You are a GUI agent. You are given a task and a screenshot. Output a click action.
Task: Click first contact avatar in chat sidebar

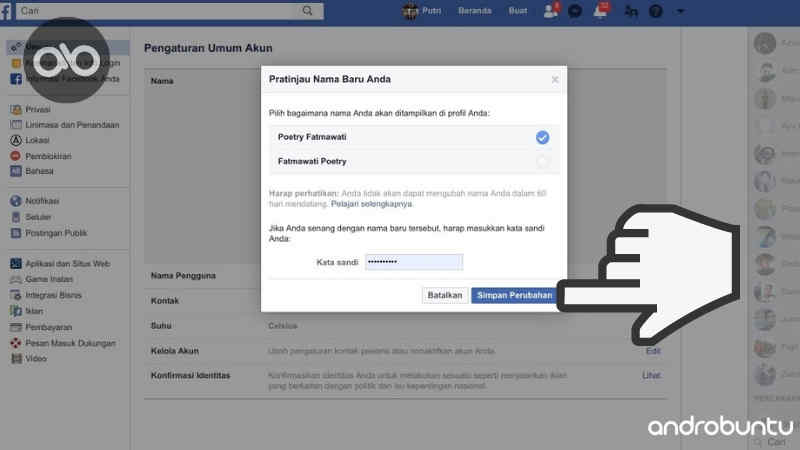pyautogui.click(x=765, y=43)
